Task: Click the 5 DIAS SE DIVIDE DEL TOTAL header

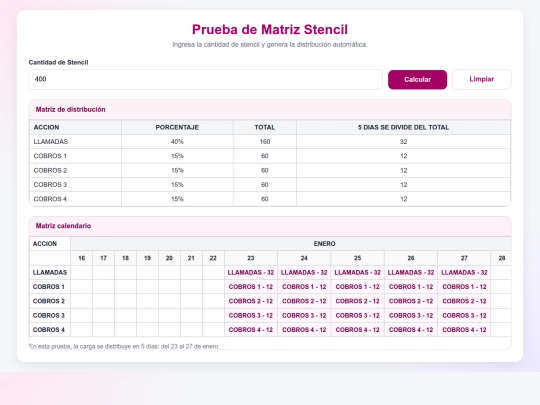Action: pos(403,127)
